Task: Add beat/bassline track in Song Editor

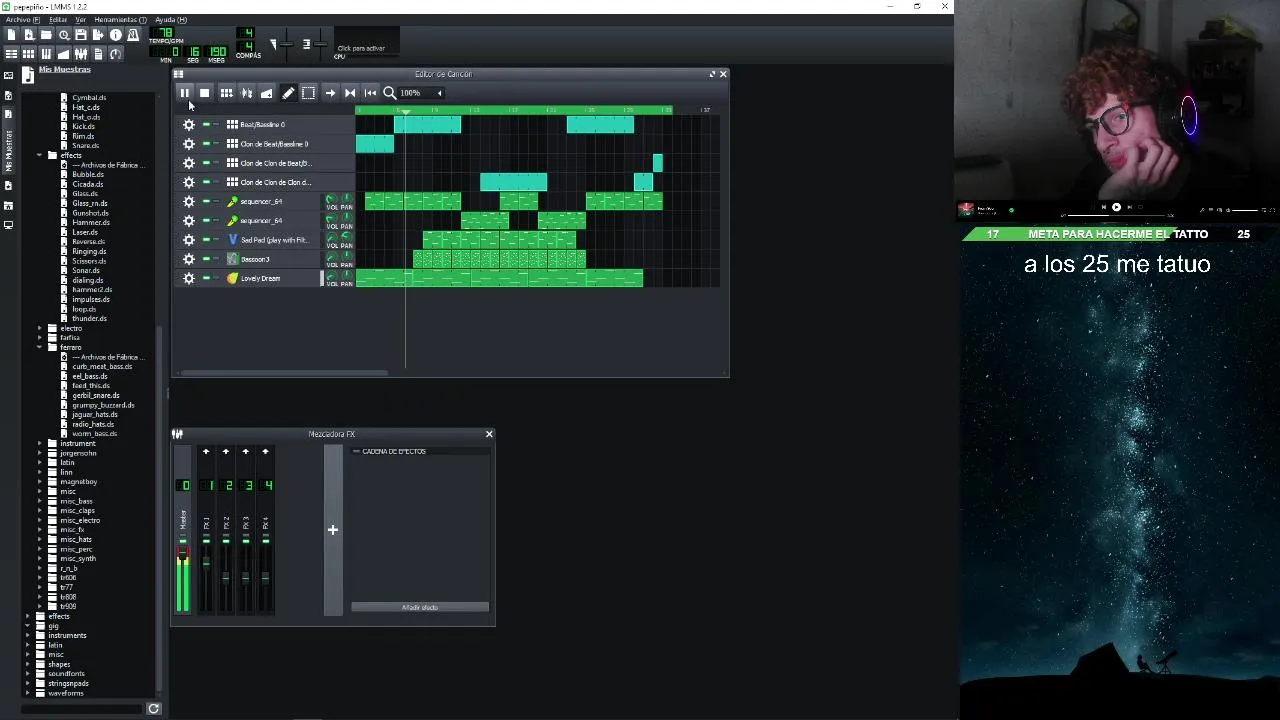Action: (226, 93)
